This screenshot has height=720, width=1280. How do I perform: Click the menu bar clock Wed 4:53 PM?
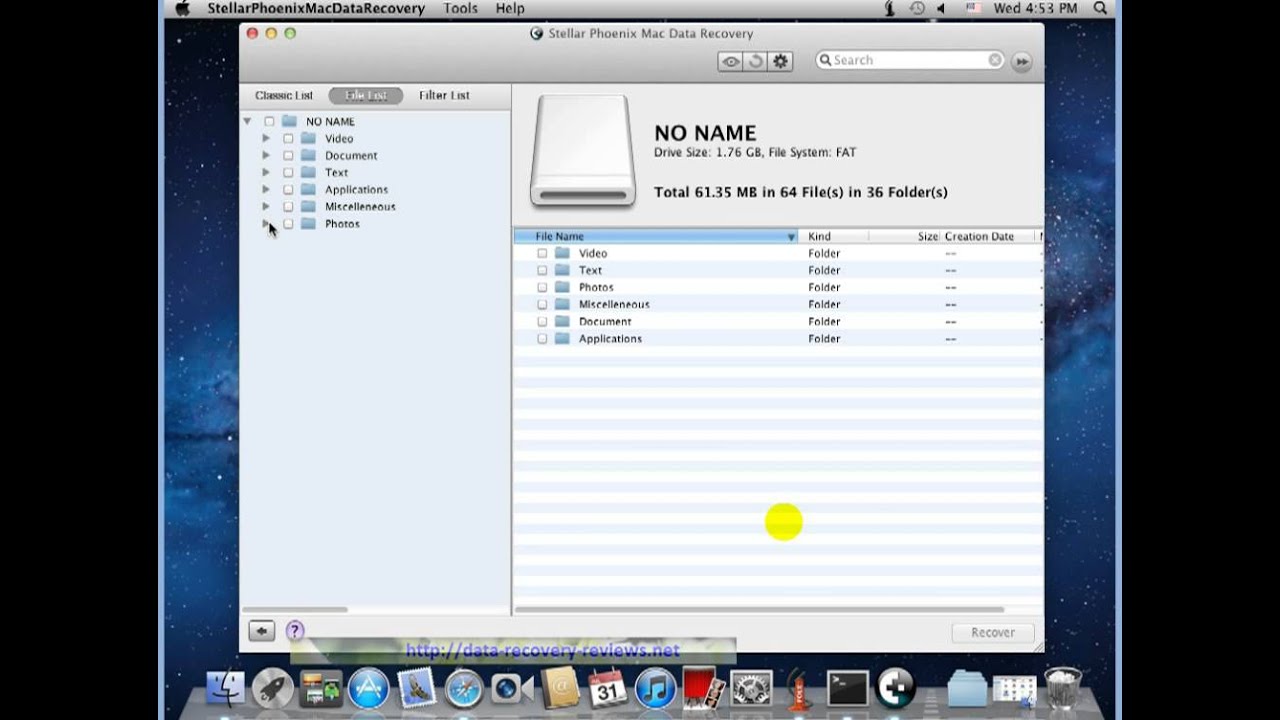coord(1038,8)
